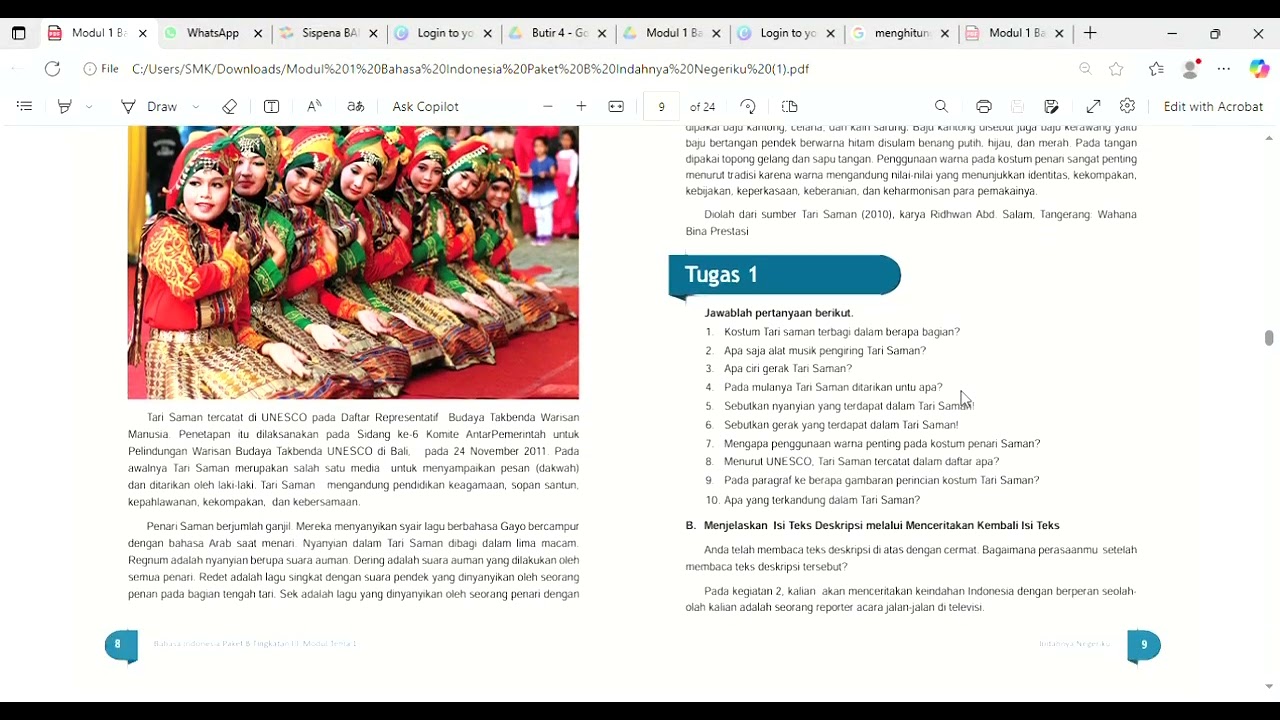This screenshot has width=1280, height=720.
Task: Close the WhatsApp tab
Action: click(x=258, y=33)
